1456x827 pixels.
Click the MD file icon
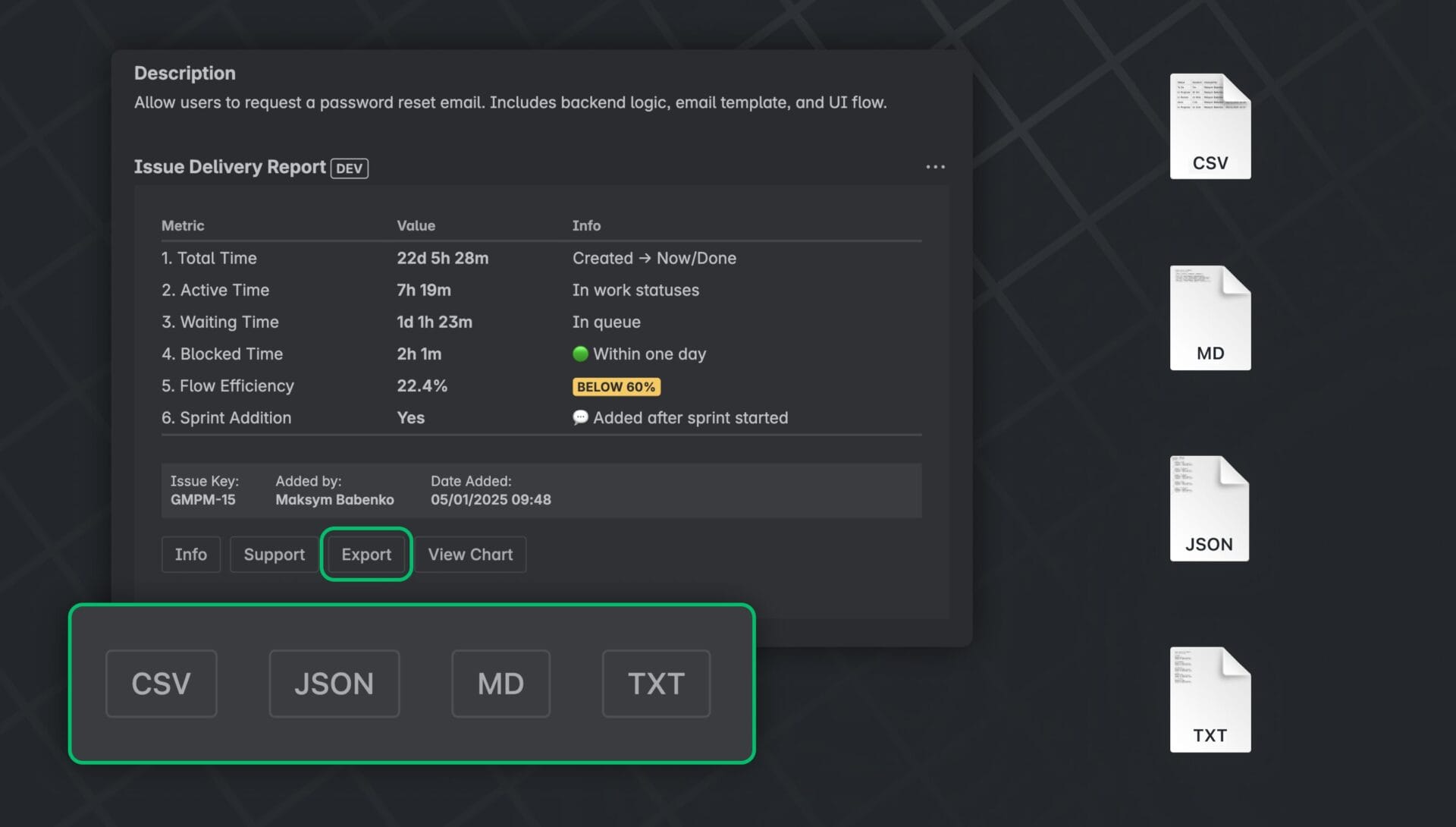coord(1210,318)
